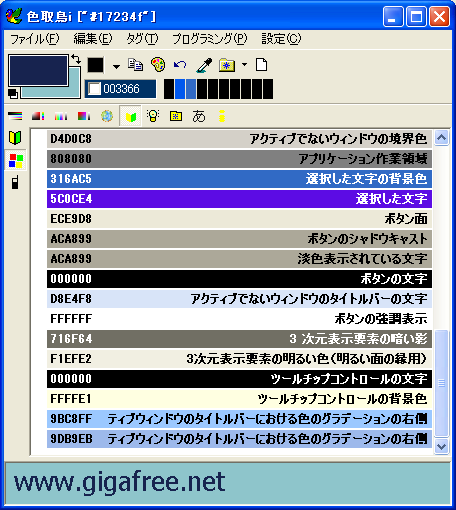
Task: Expand dropdown arrow beside black swatch
Action: click(x=116, y=66)
